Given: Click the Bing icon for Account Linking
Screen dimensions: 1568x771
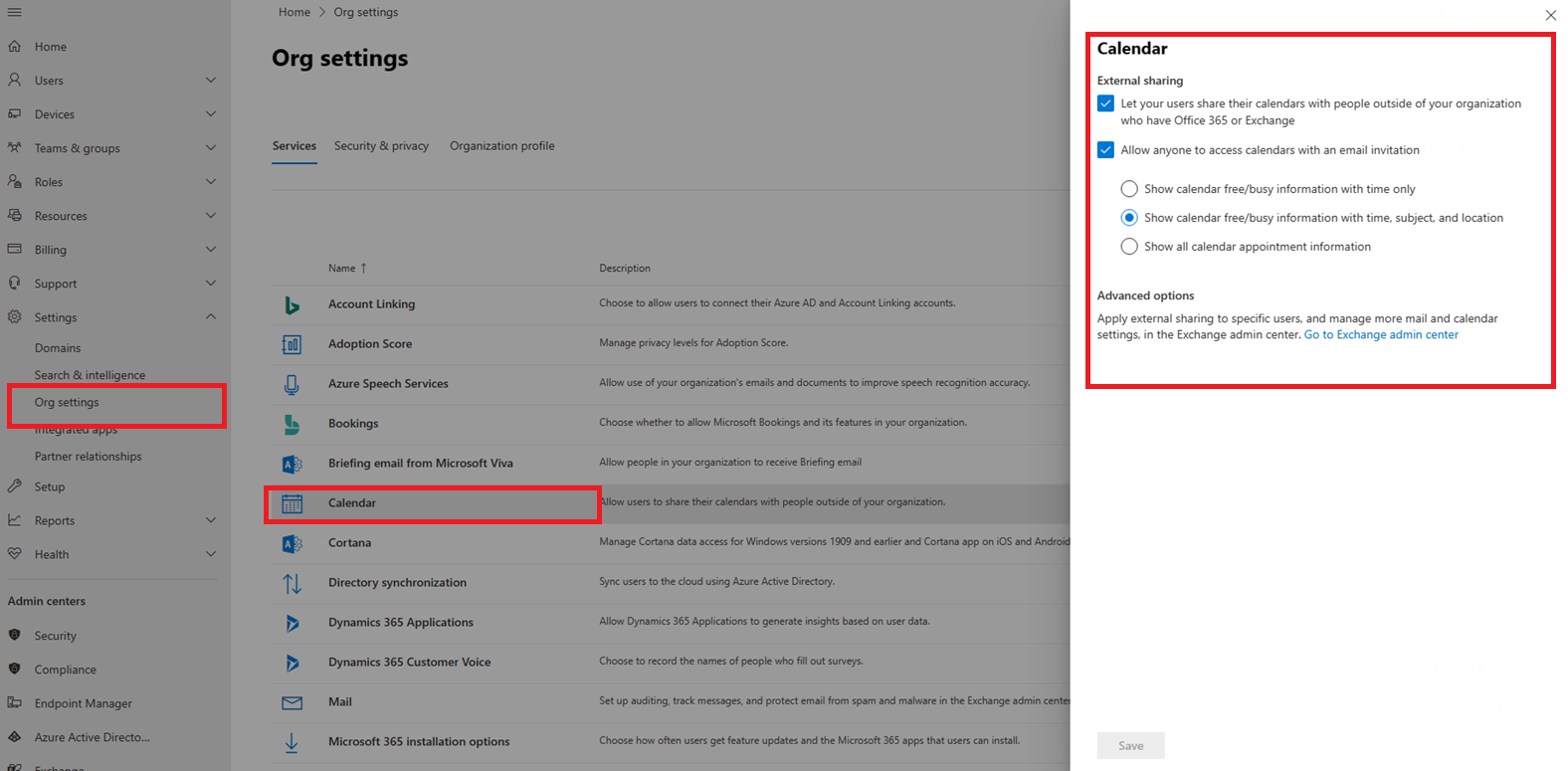Looking at the screenshot, I should [x=292, y=304].
